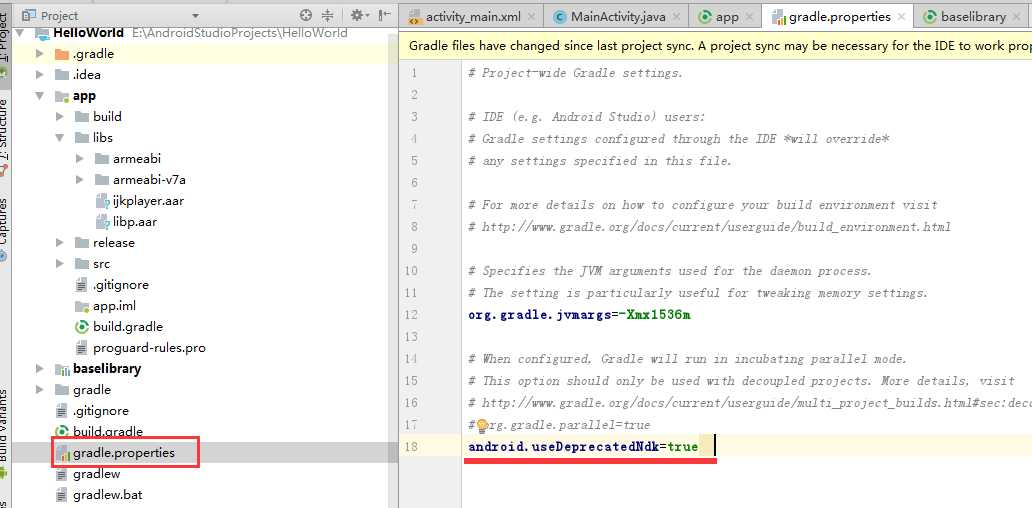1032x508 pixels.
Task: Select the libp.aar file
Action: pyautogui.click(x=135, y=222)
